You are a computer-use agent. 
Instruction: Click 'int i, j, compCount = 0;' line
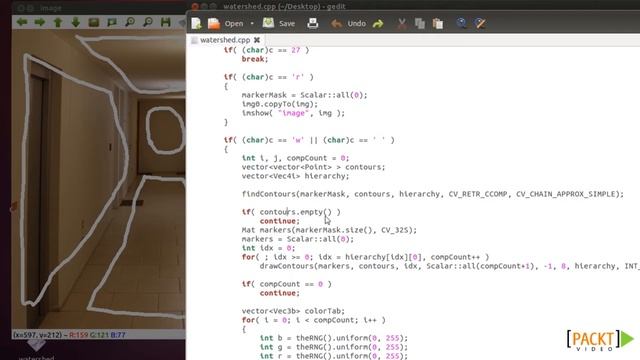pos(296,158)
